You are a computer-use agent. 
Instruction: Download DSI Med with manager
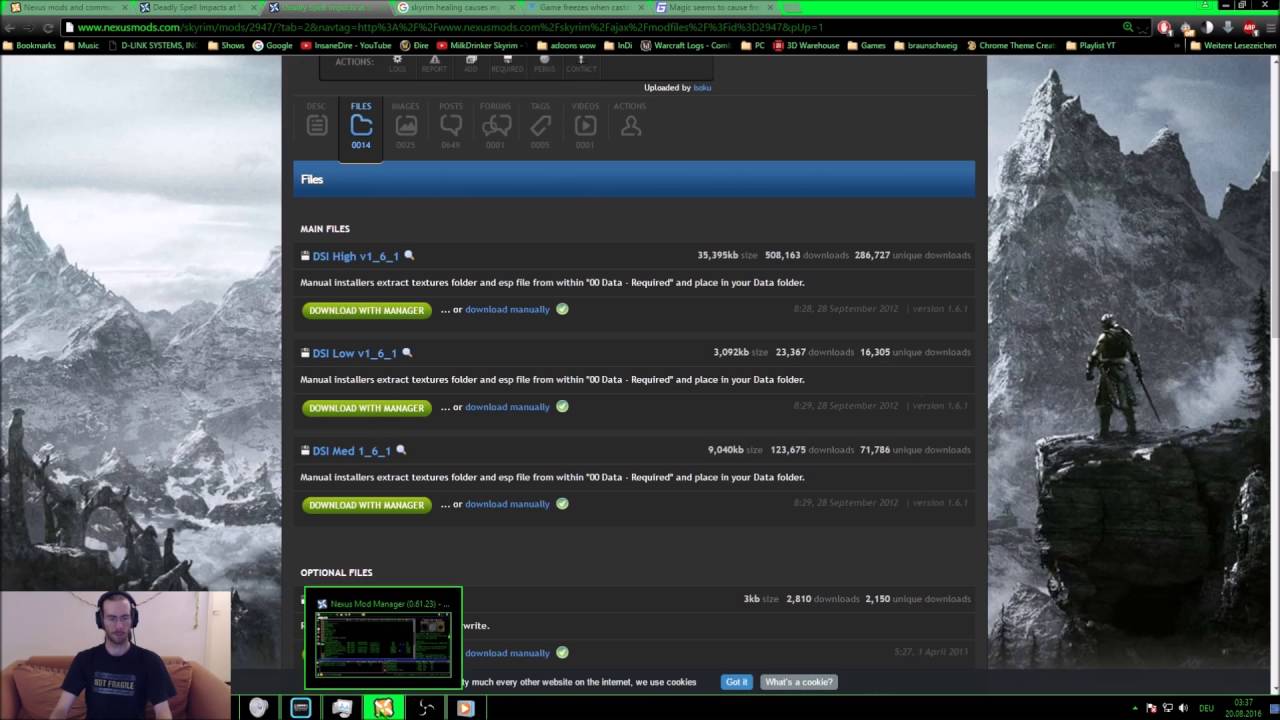pos(366,505)
